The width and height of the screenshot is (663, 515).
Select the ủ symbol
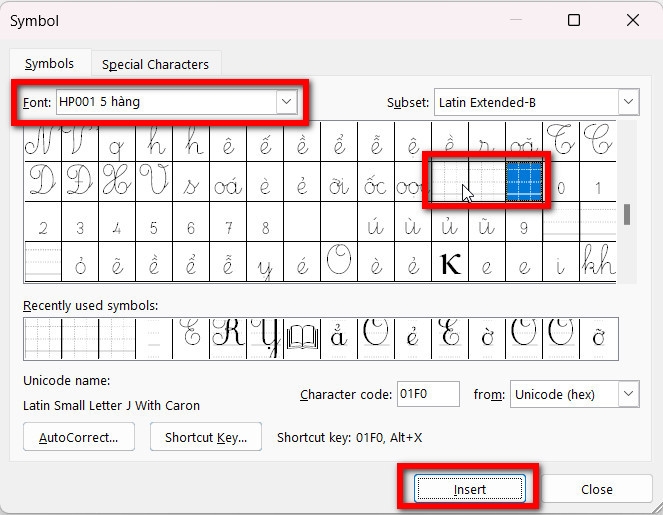point(450,222)
